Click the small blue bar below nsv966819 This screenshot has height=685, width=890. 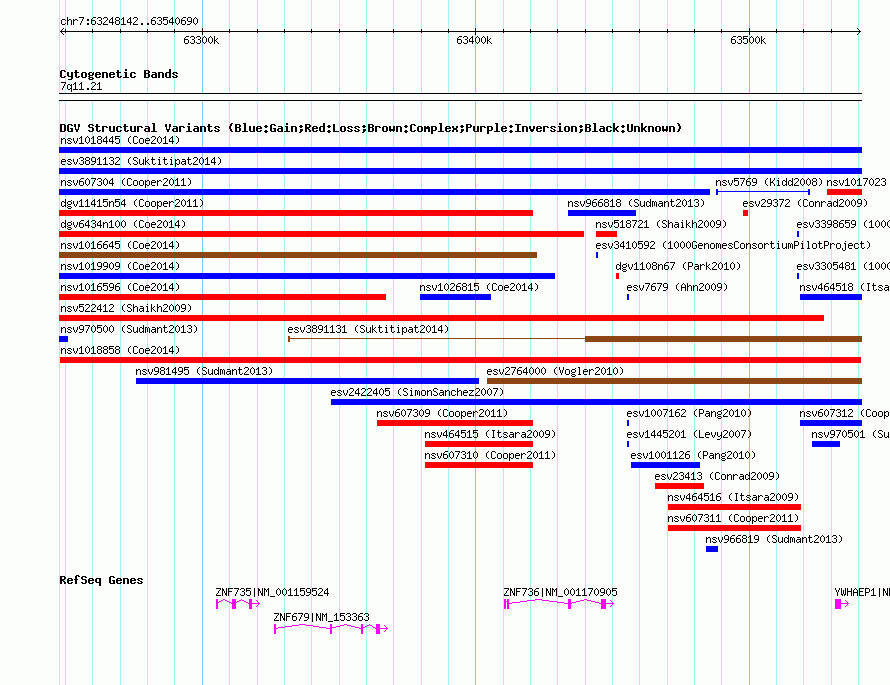coord(712,549)
